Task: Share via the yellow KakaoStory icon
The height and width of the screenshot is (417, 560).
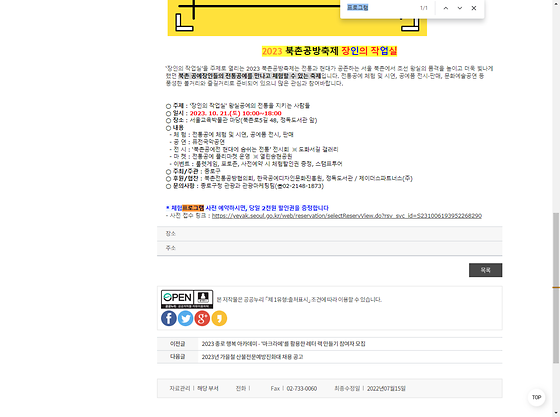Action: [219, 318]
